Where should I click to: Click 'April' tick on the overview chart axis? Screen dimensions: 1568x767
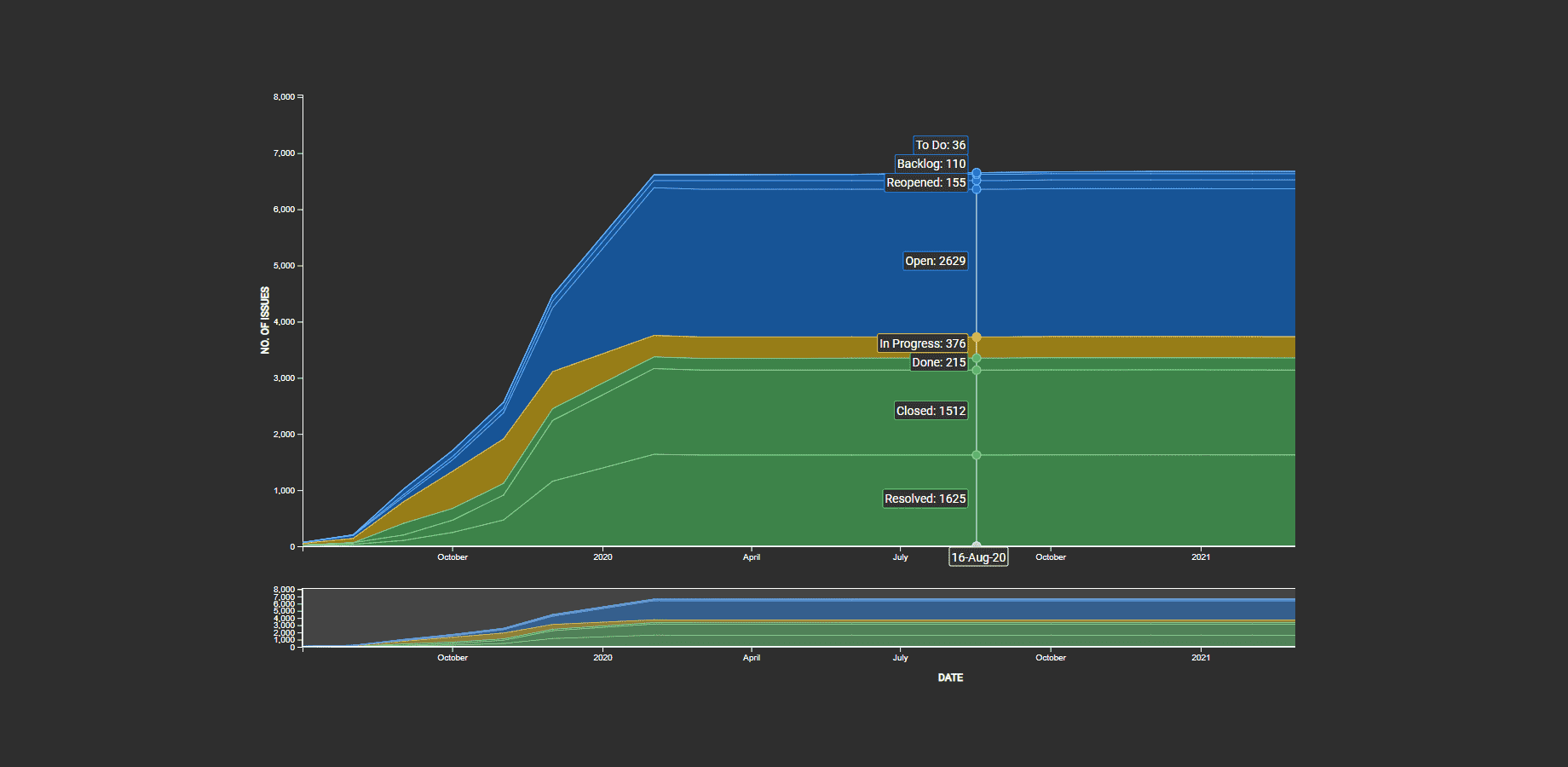click(x=752, y=658)
